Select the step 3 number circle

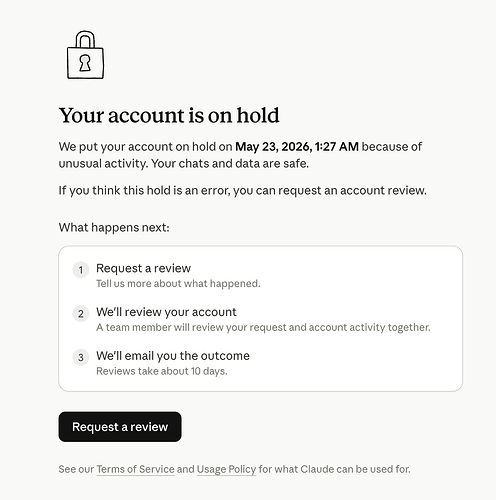pyautogui.click(x=81, y=358)
